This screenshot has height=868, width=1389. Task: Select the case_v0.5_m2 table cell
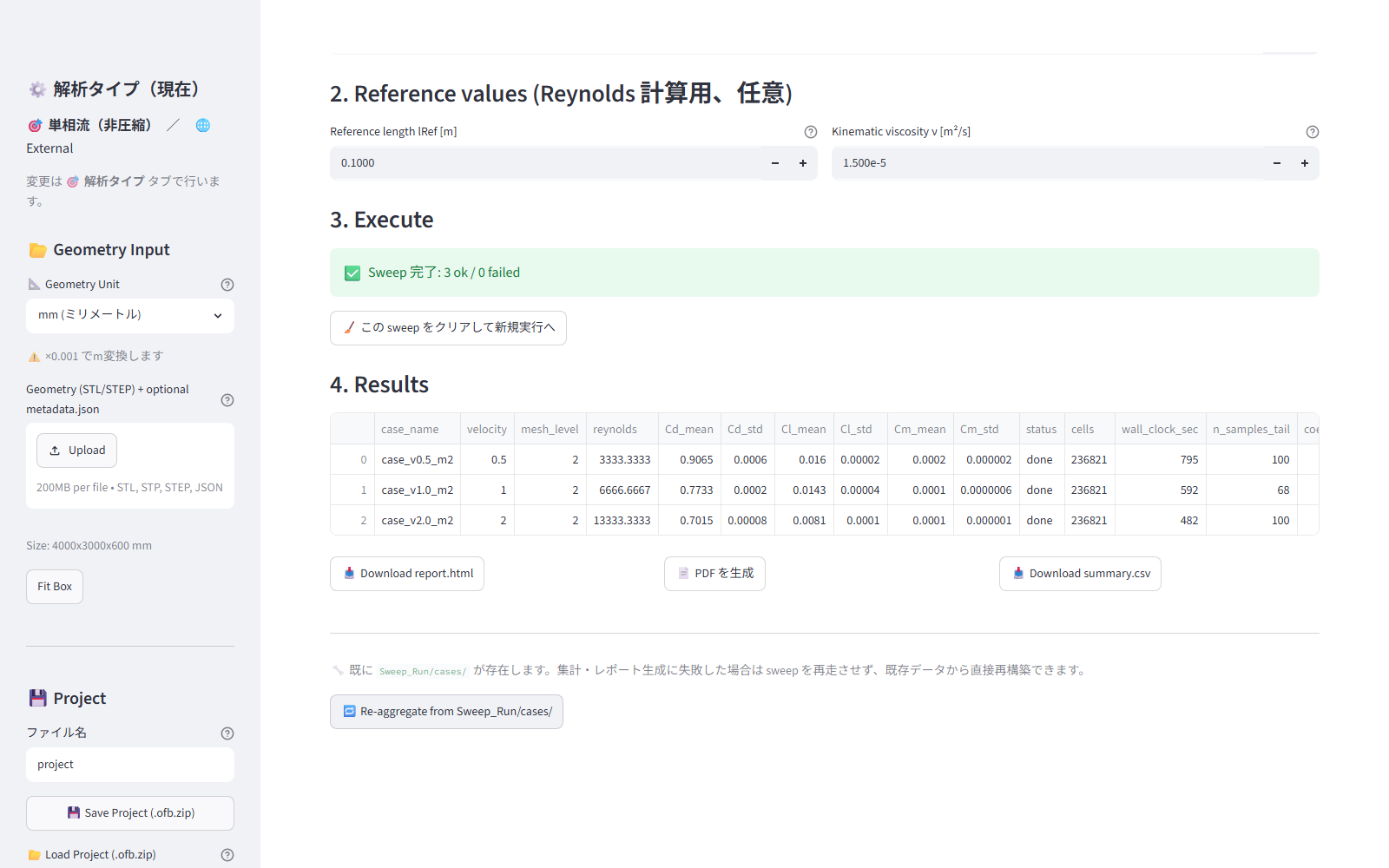click(417, 459)
